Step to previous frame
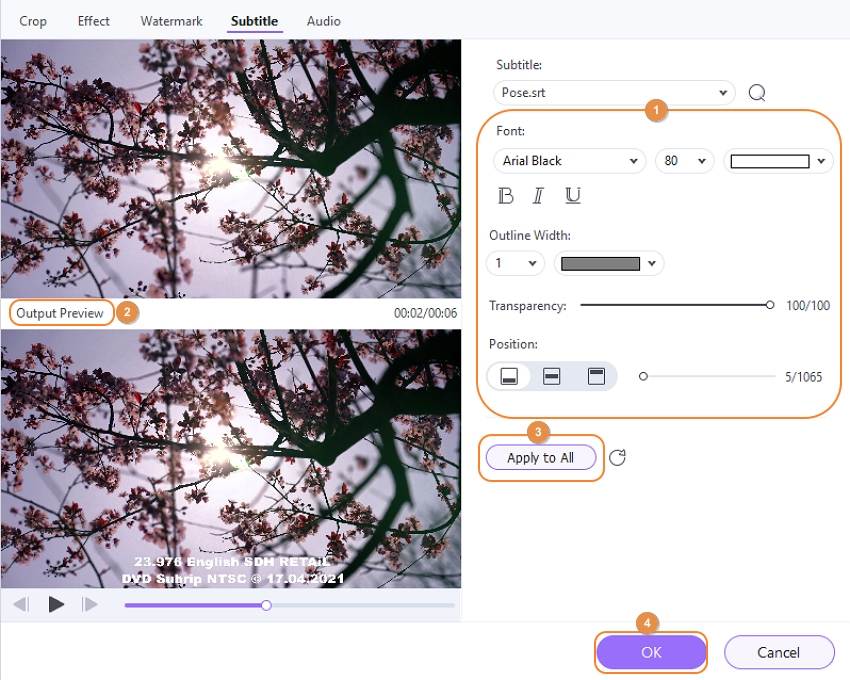This screenshot has height=680, width=850. (x=21, y=604)
